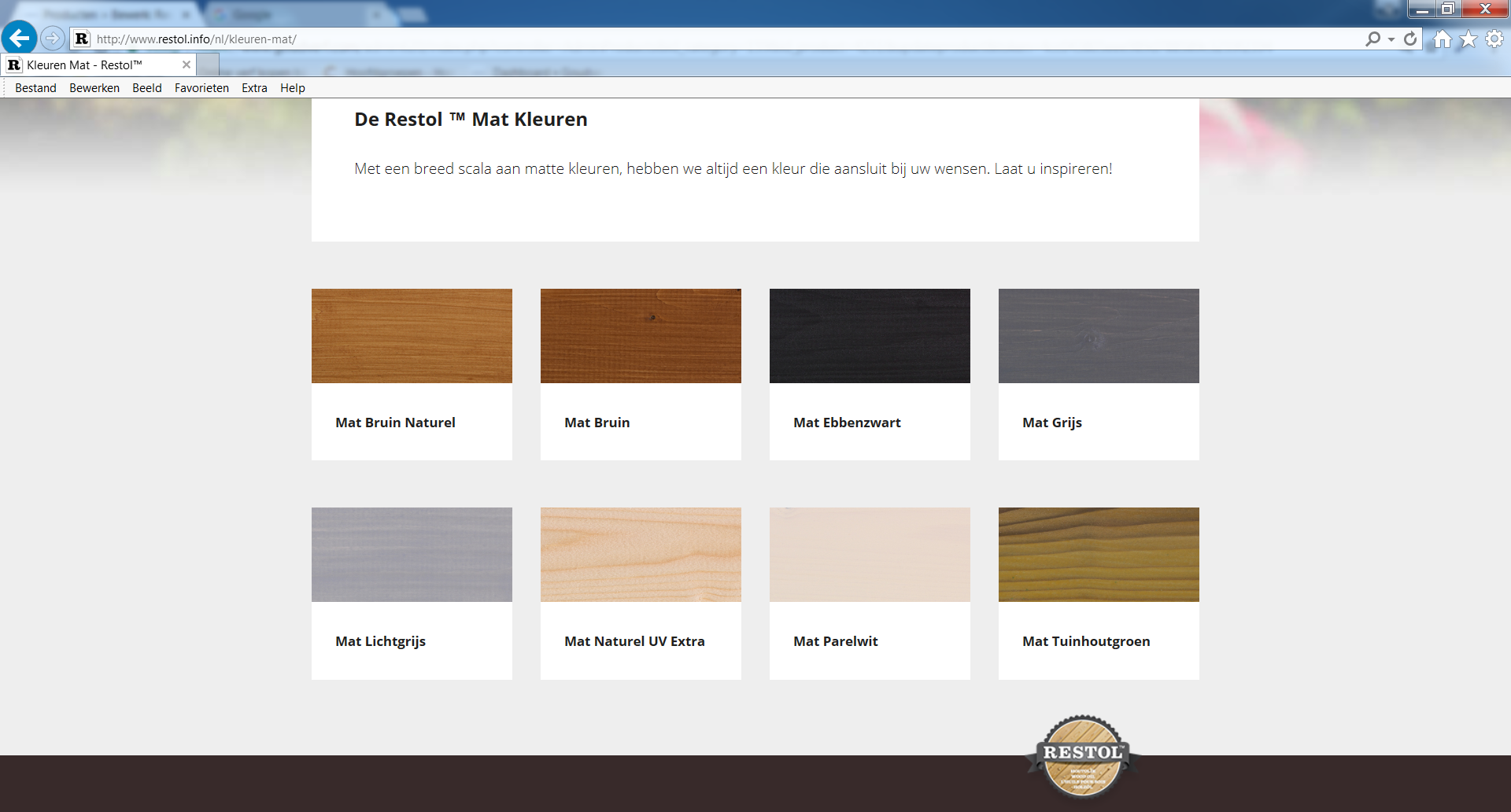Open the Beeld menu
This screenshot has height=812, width=1511.
pyautogui.click(x=147, y=88)
